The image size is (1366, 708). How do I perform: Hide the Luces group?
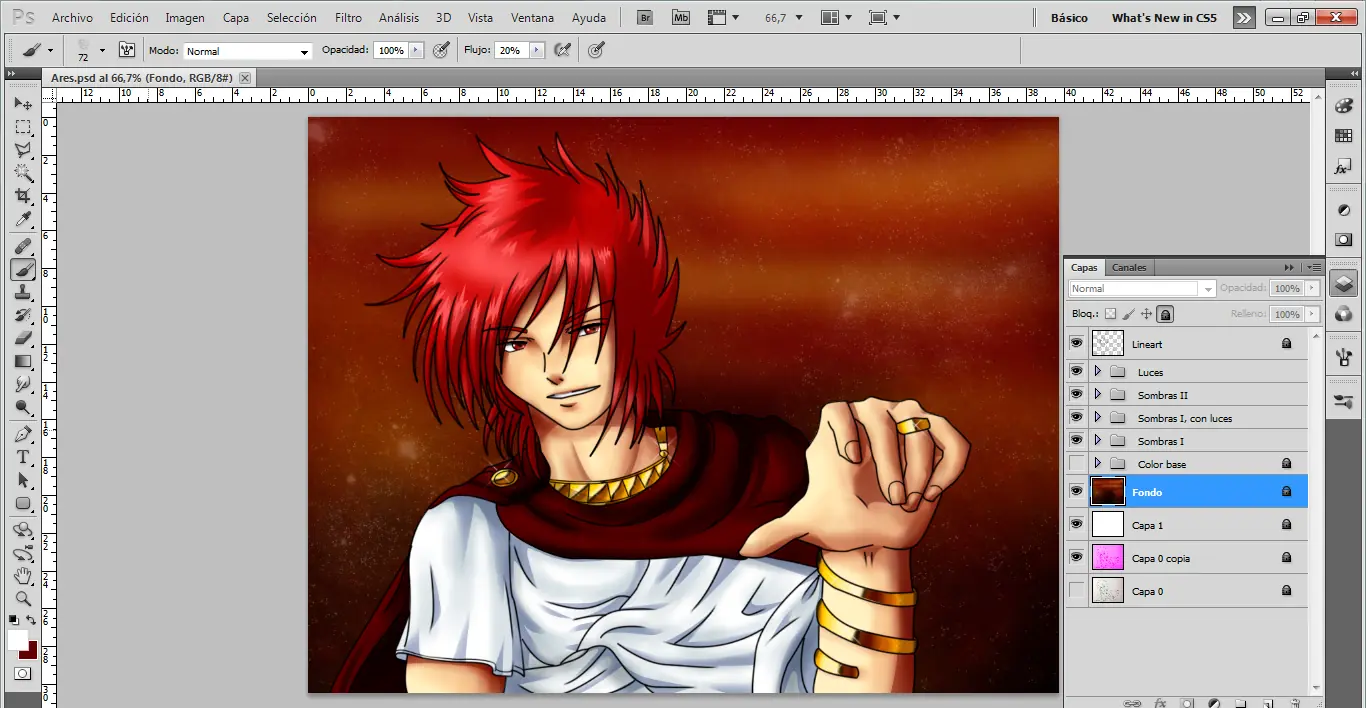[1076, 371]
